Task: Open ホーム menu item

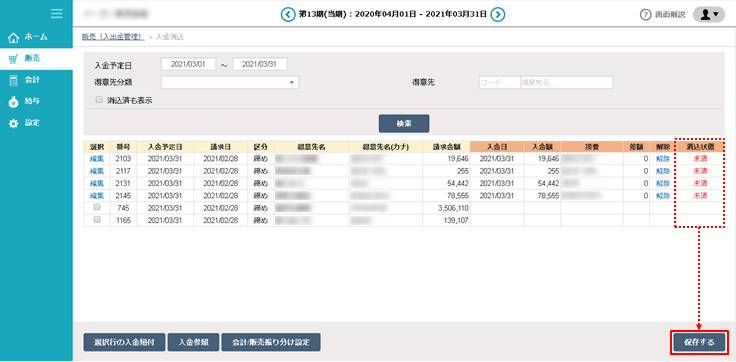Action: tap(36, 37)
